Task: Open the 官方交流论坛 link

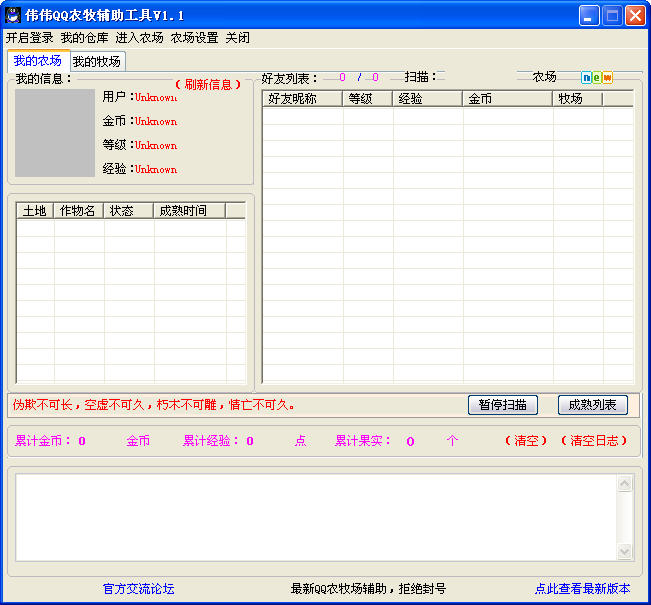Action: point(139,588)
